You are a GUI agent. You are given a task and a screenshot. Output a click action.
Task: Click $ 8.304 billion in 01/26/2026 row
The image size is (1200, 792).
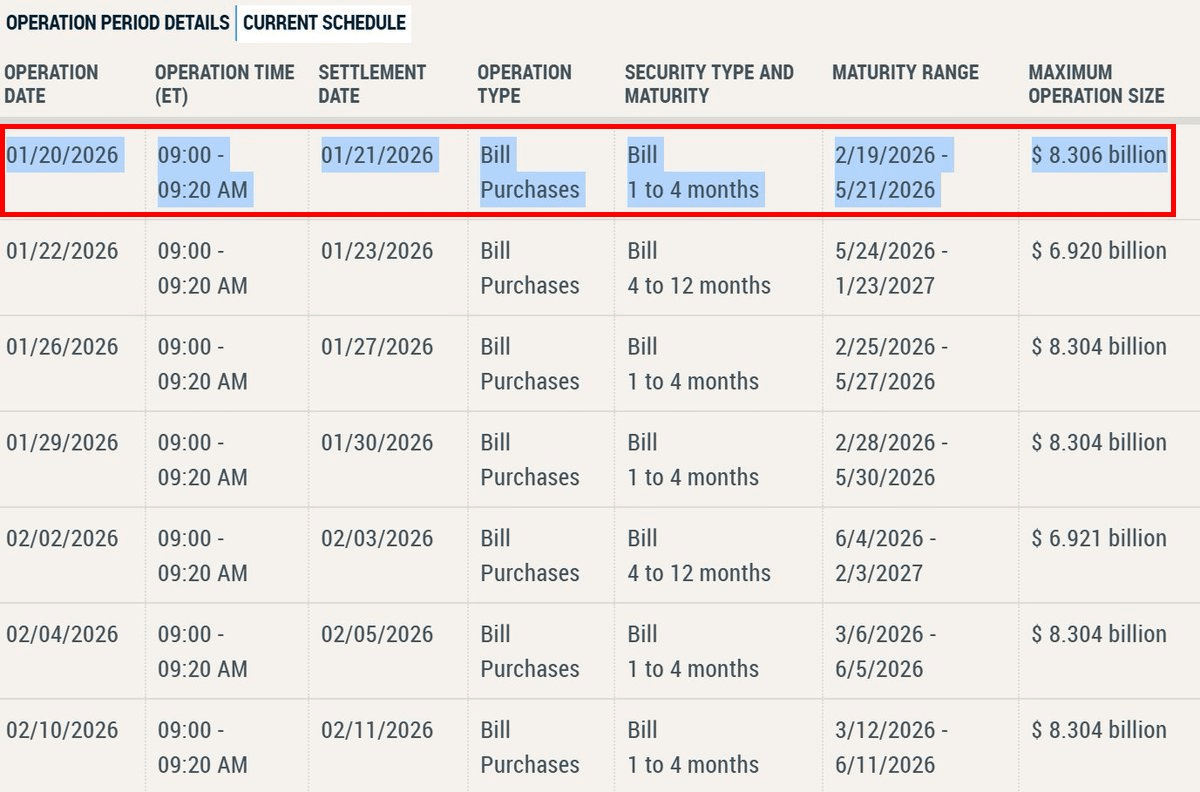1099,347
